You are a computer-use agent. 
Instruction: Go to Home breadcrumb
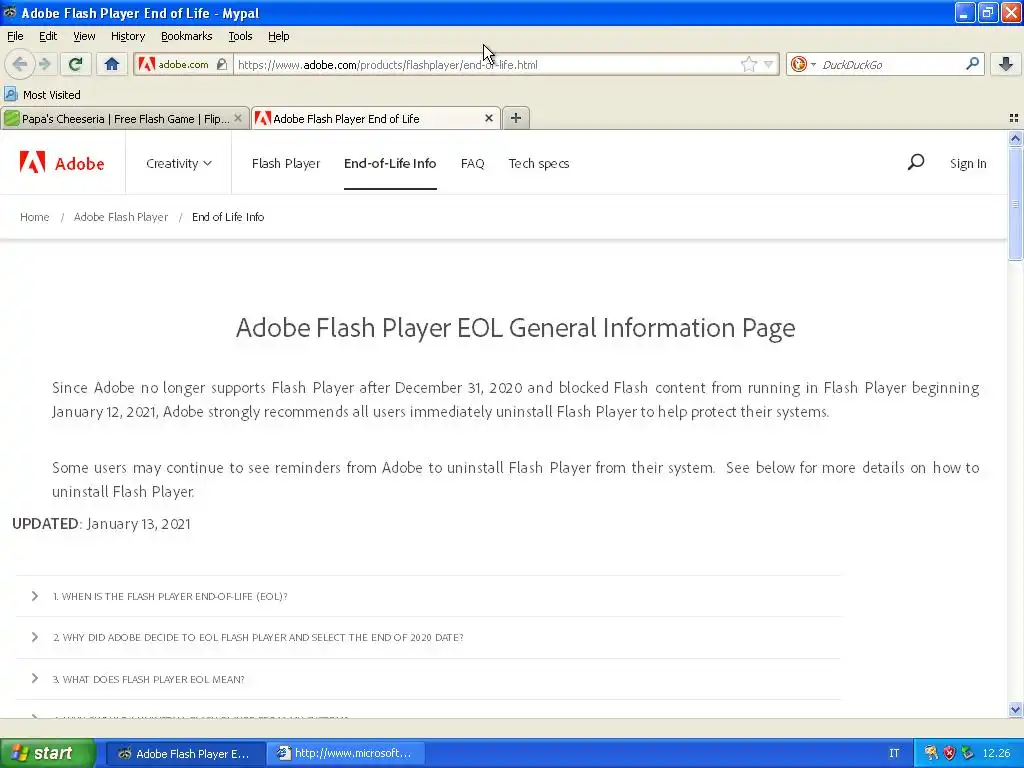pyautogui.click(x=35, y=217)
